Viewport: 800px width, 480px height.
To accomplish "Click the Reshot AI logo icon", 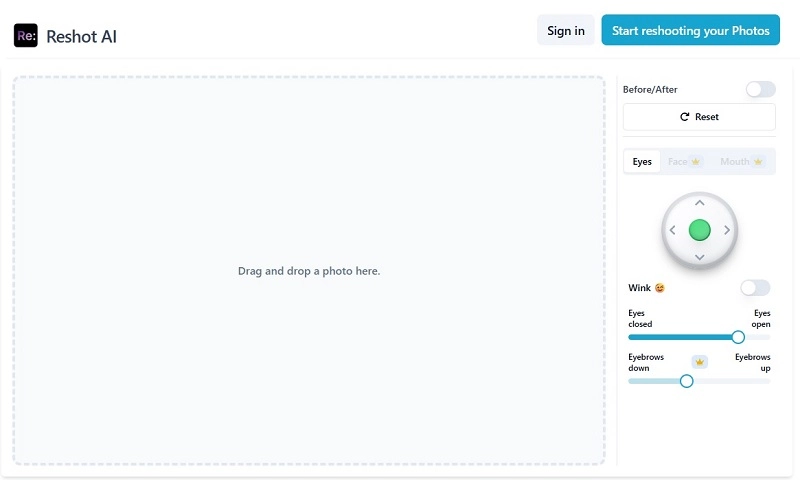I will 25,36.
